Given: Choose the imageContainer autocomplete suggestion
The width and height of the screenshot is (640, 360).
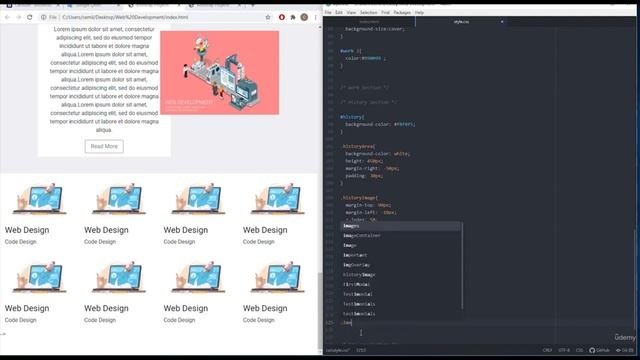Looking at the screenshot, I should coord(401,236).
